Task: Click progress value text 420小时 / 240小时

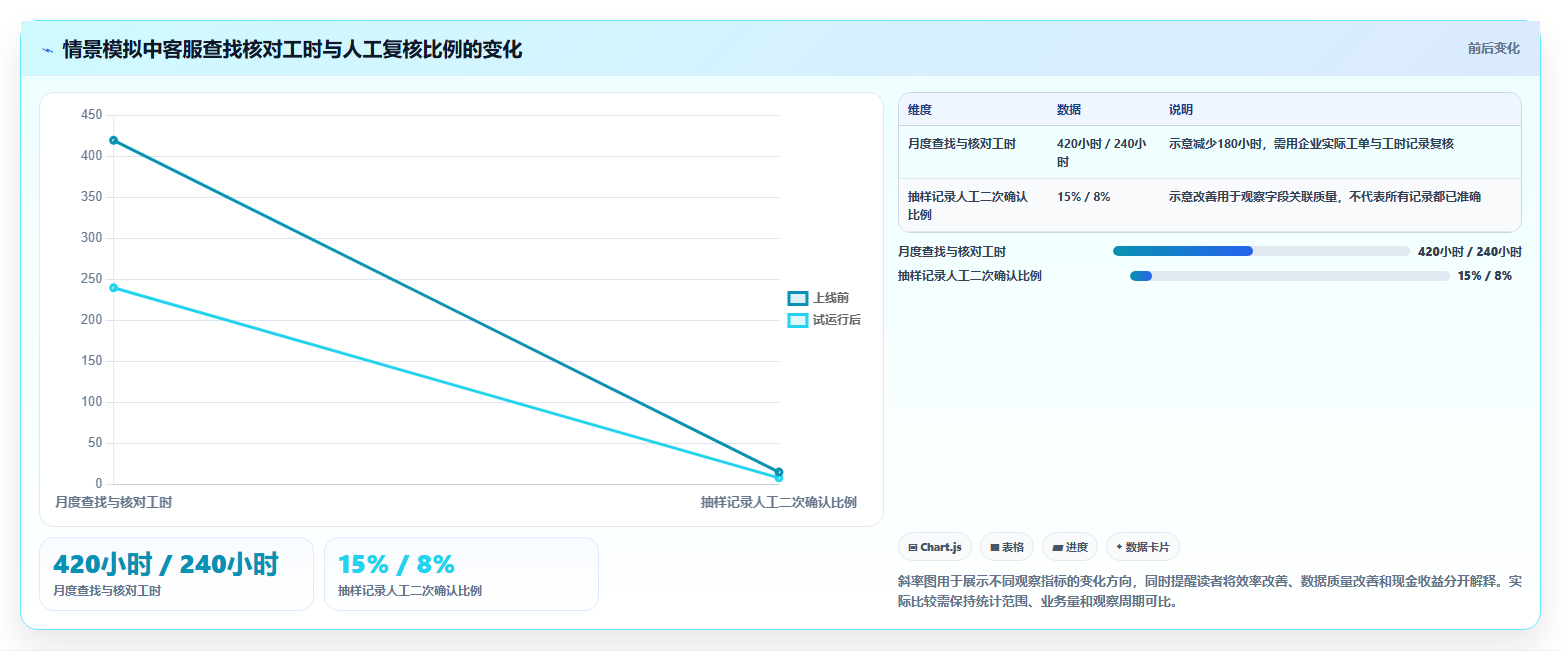Action: coord(1469,252)
